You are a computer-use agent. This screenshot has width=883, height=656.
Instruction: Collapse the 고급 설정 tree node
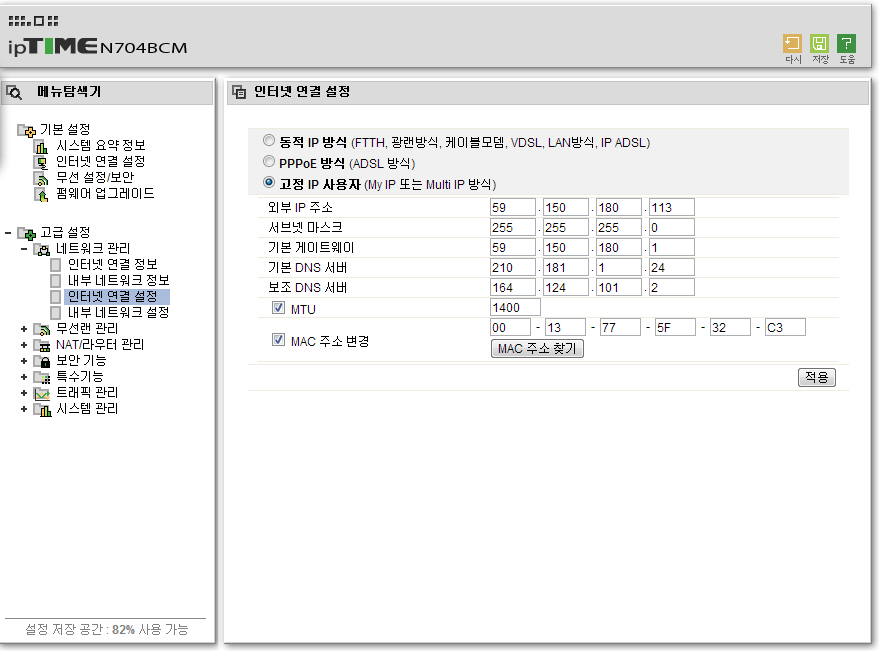tap(8, 233)
